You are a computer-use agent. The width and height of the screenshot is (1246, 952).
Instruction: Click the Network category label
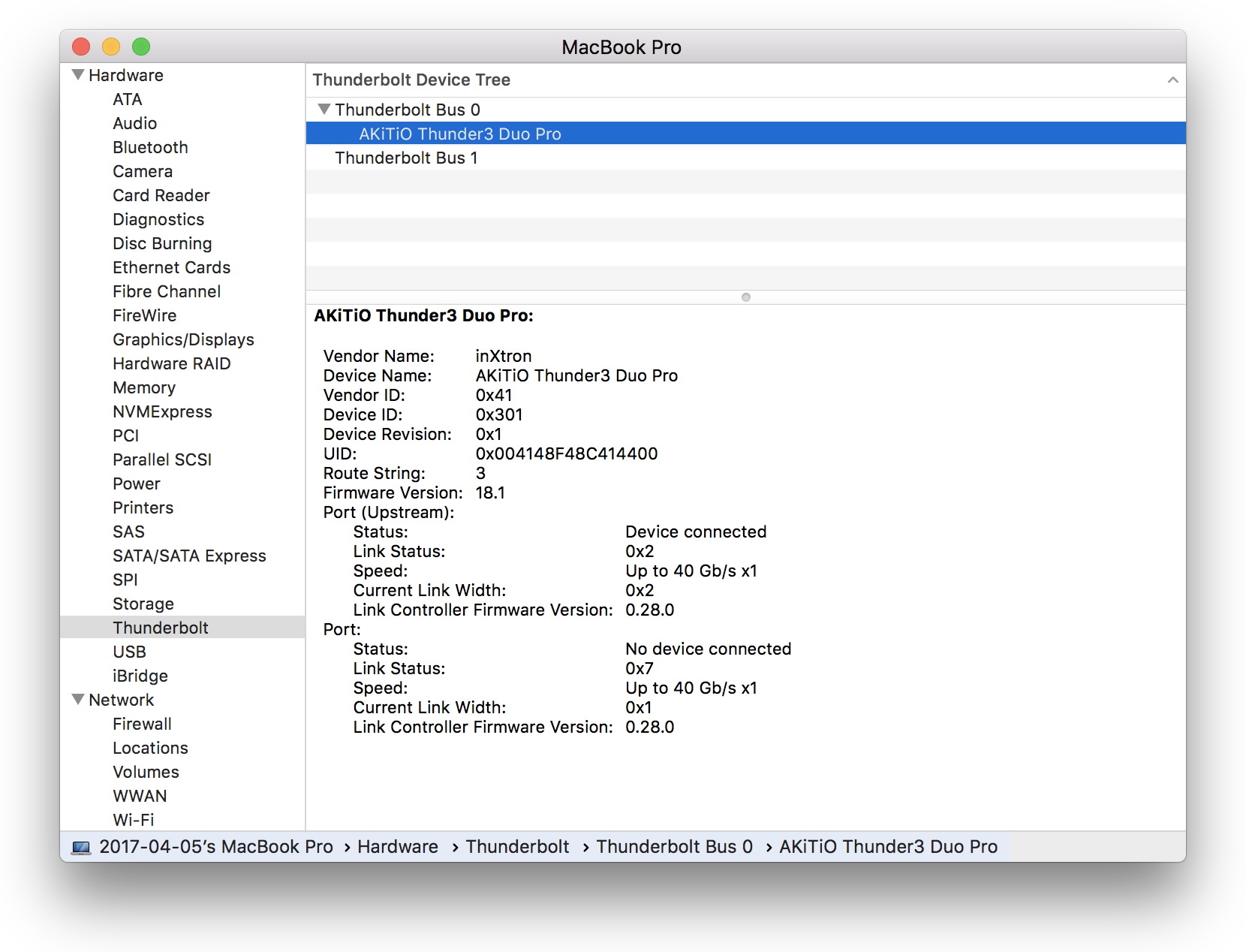(x=122, y=700)
